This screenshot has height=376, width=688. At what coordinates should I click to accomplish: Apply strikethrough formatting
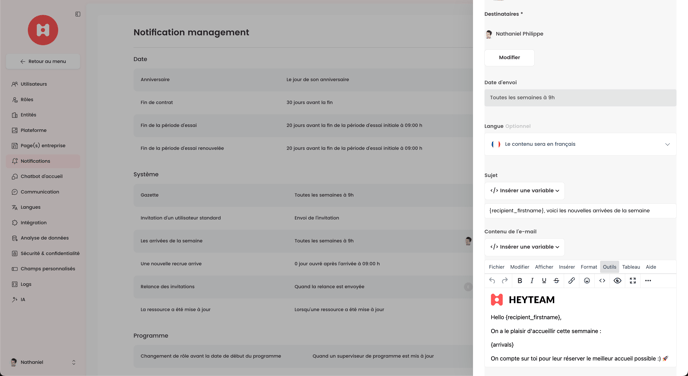click(x=556, y=281)
